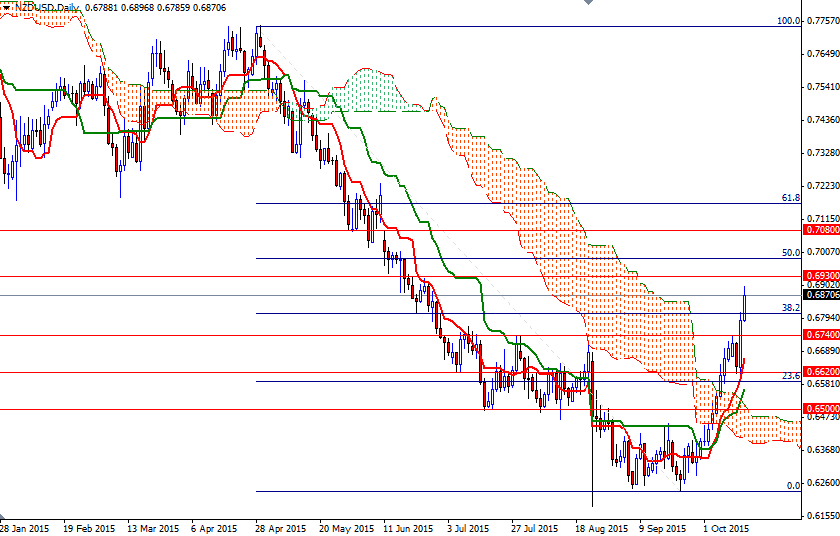Viewport: 840px width, 536px height.
Task: Click the NZDUSD,Daily symbol title
Action: pyautogui.click(x=48, y=7)
